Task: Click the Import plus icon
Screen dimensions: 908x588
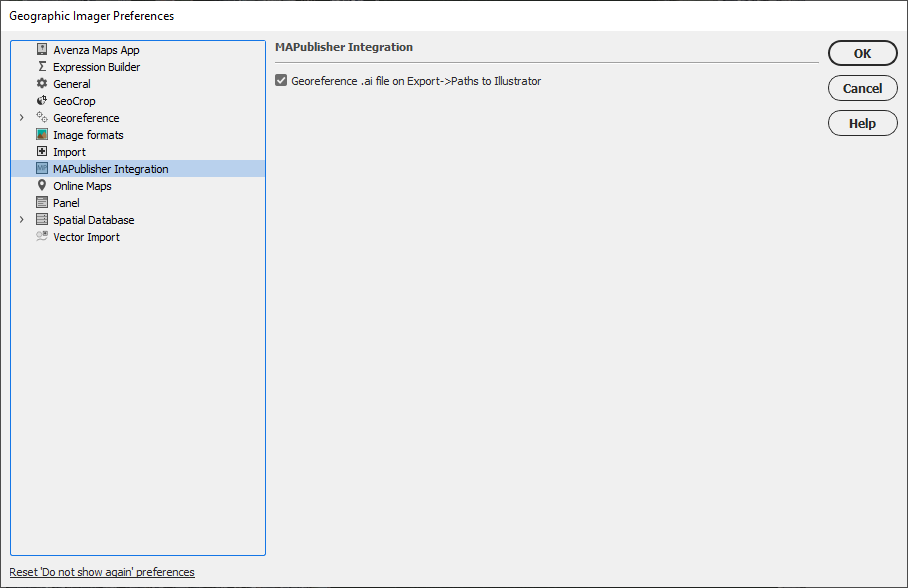Action: click(x=42, y=151)
